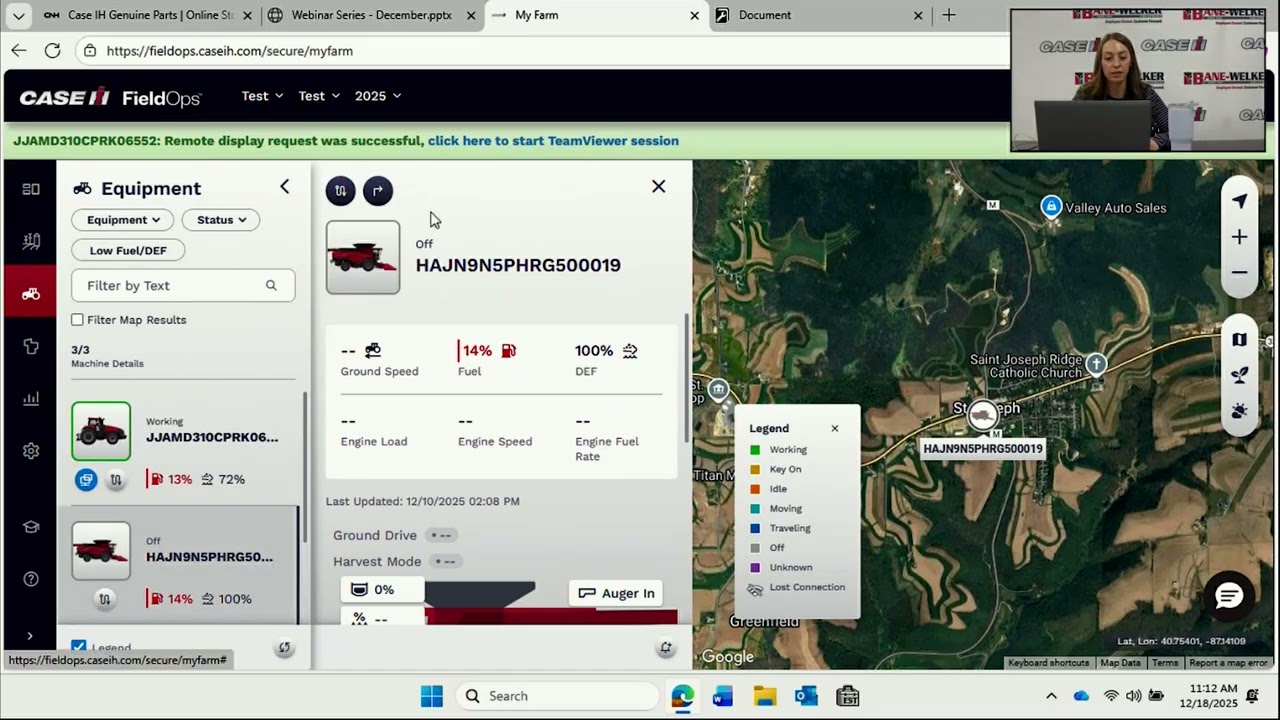Open the chat support bubble
This screenshot has width=1280, height=720.
[x=1228, y=597]
